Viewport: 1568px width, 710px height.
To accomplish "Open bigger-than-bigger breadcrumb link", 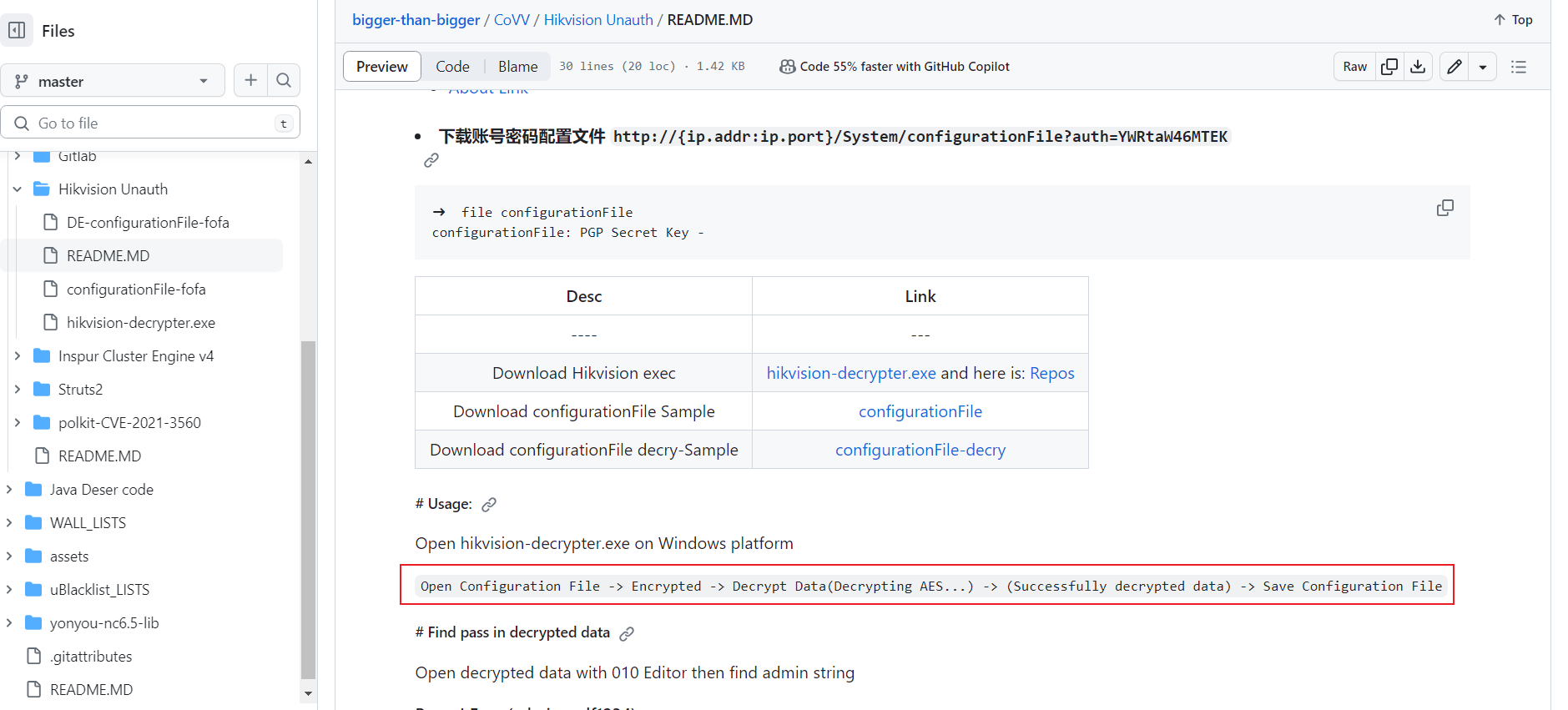I will pos(416,20).
